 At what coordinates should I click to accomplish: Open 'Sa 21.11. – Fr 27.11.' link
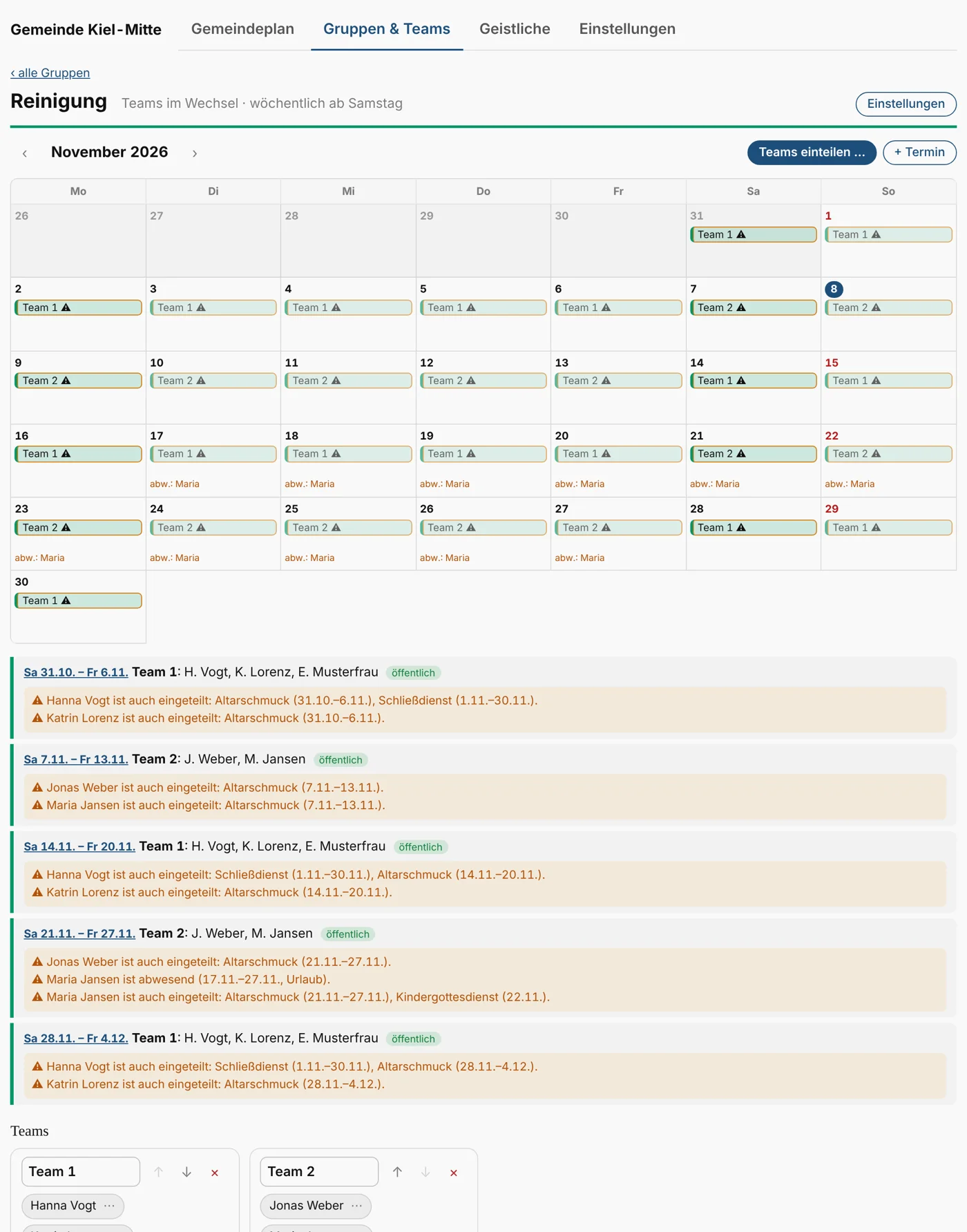[79, 934]
